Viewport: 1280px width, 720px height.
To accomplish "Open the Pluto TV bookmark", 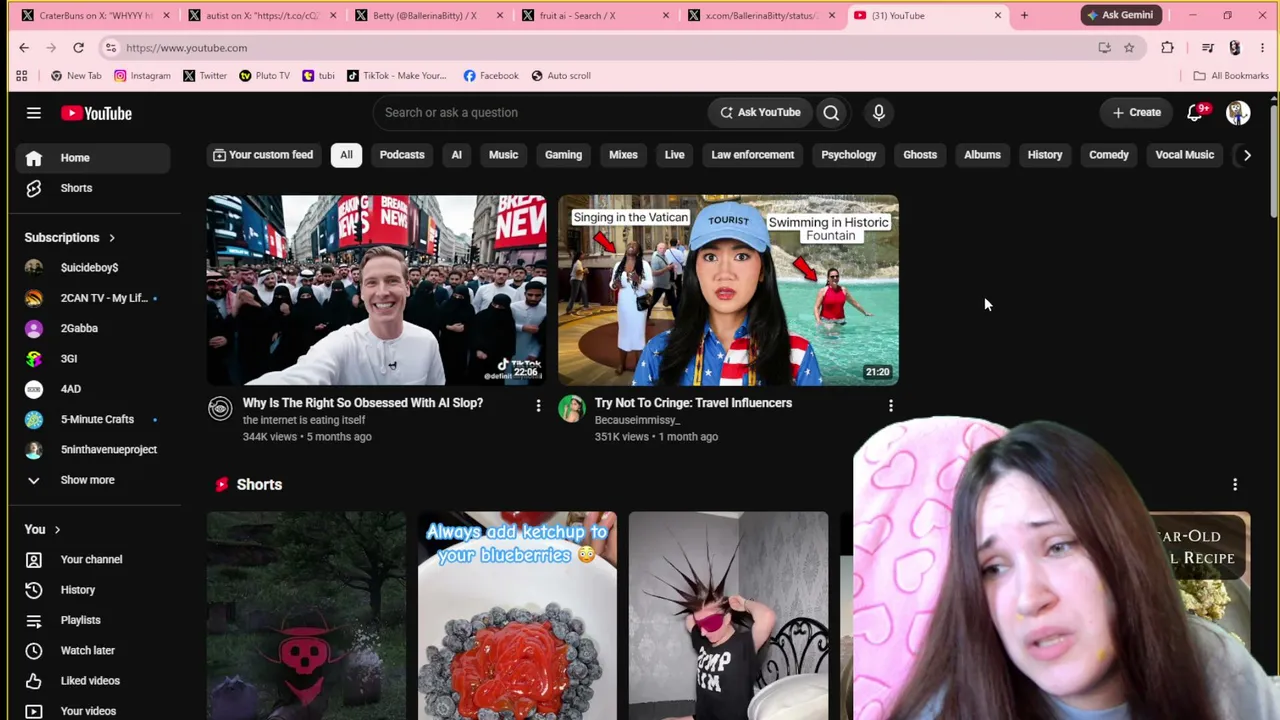I will coord(264,76).
